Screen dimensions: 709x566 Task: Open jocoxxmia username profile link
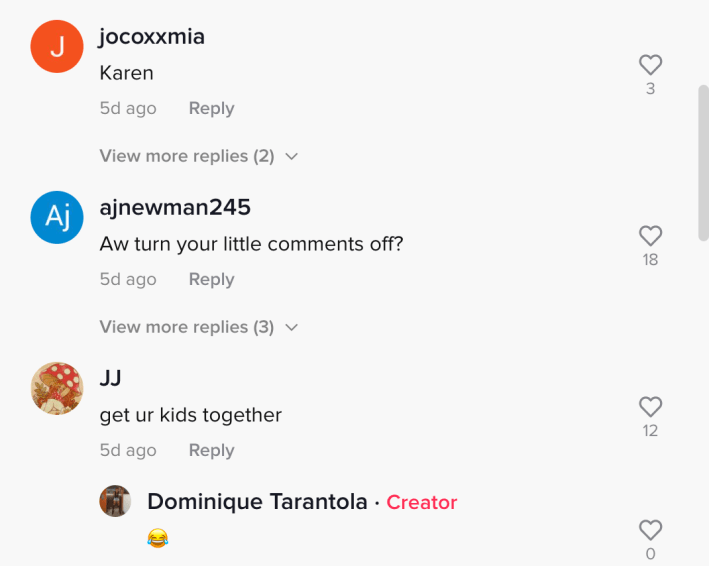(x=152, y=37)
